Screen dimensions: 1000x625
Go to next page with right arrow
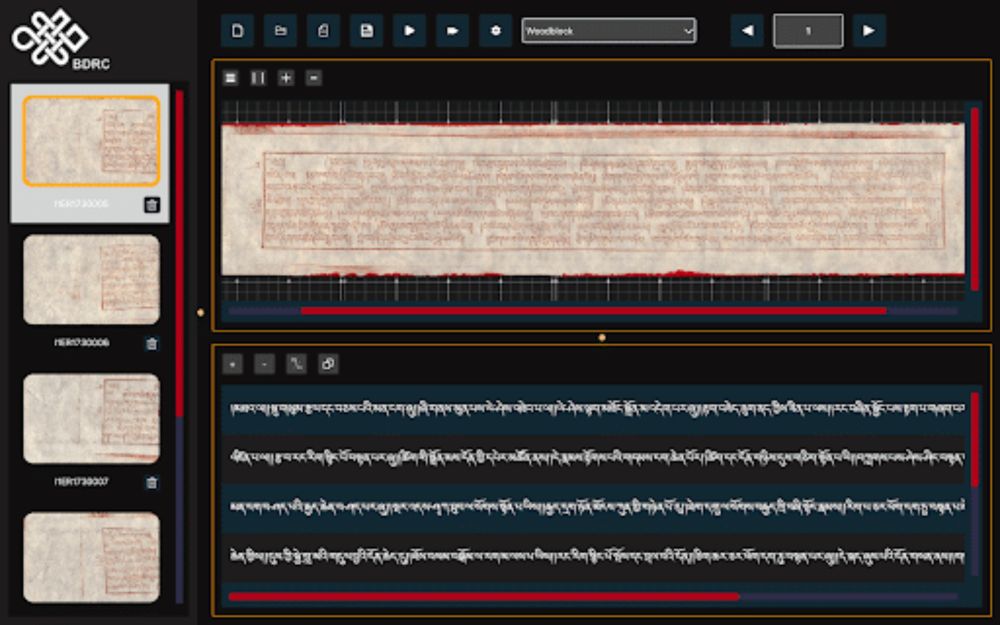(x=869, y=31)
